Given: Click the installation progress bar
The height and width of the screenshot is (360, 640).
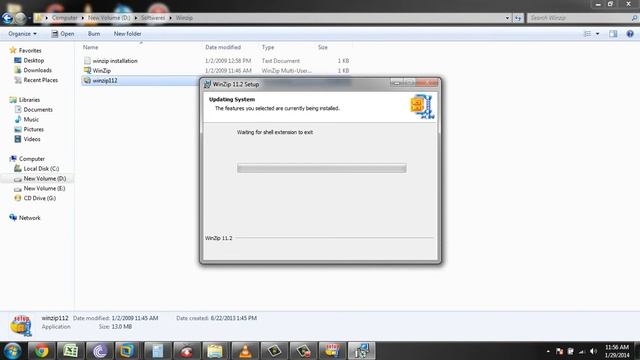Looking at the screenshot, I should pyautogui.click(x=322, y=168).
